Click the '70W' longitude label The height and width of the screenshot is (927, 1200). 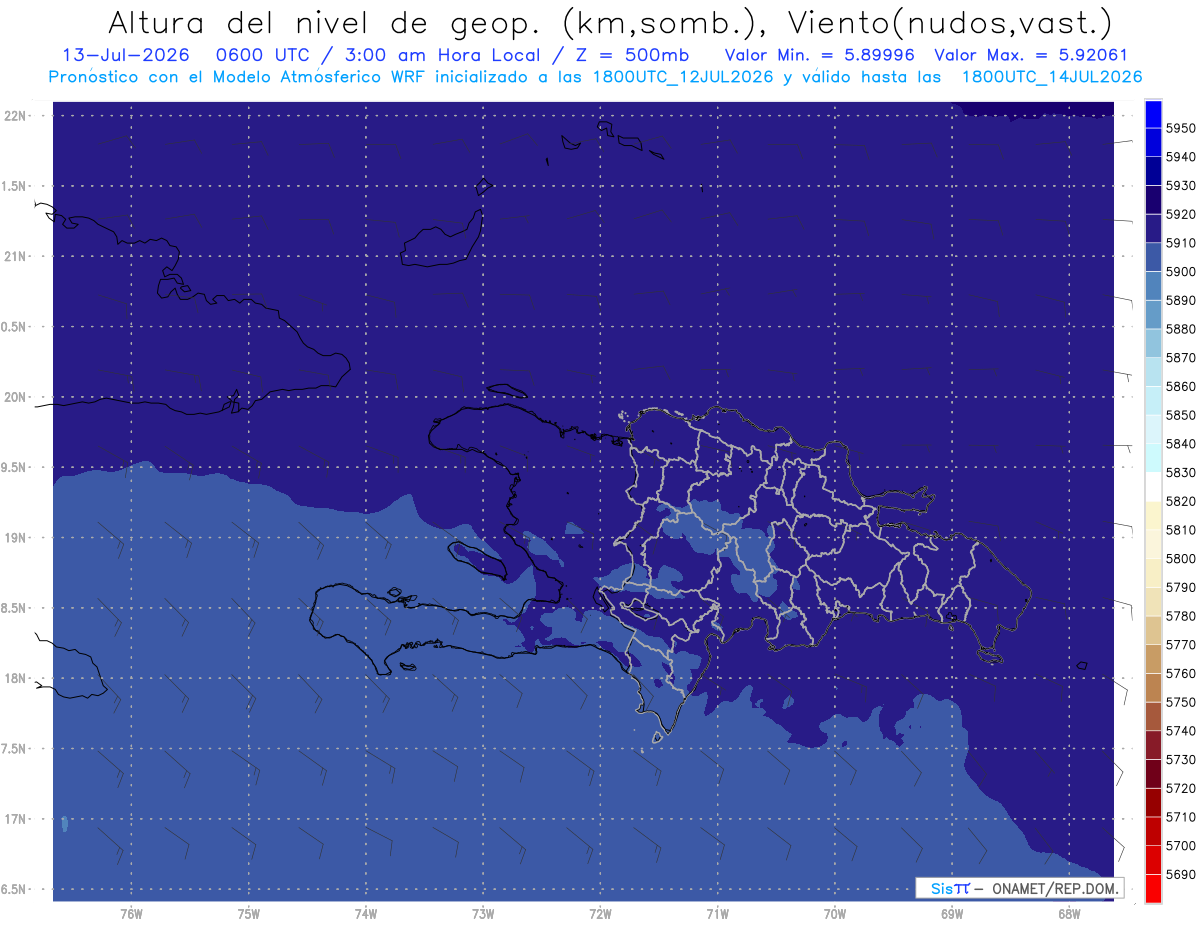(x=835, y=914)
